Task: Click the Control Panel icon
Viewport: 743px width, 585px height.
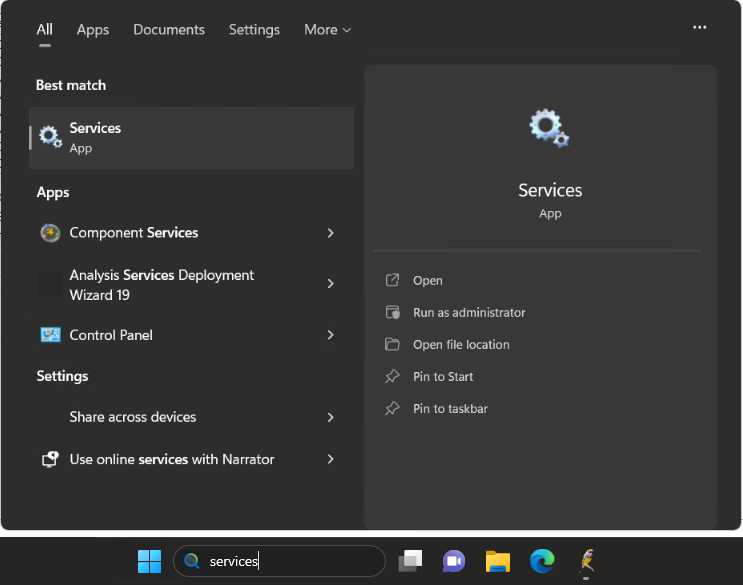Action: point(50,335)
